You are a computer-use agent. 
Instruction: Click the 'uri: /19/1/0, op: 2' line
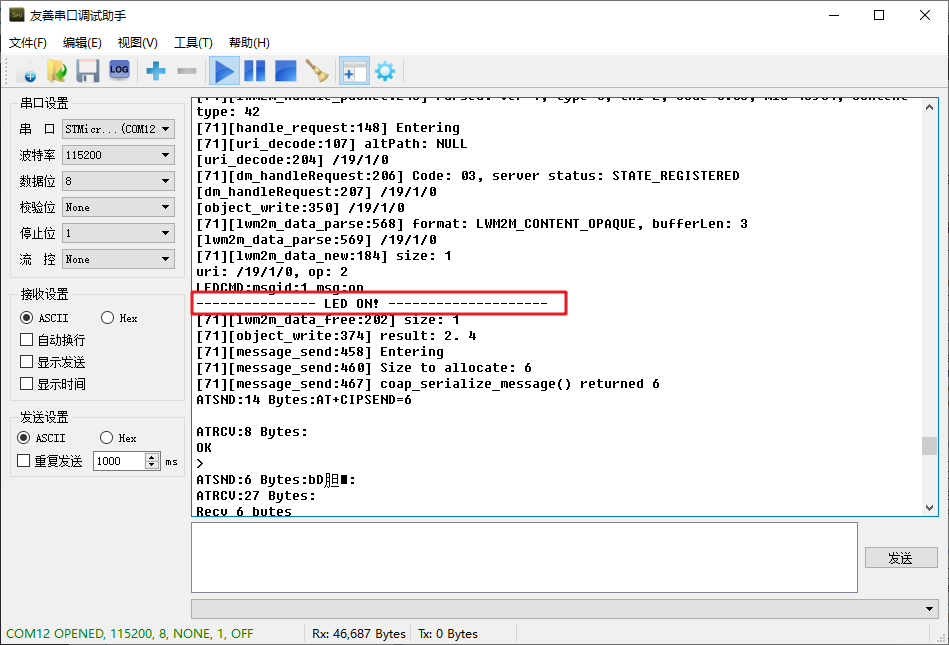272,271
